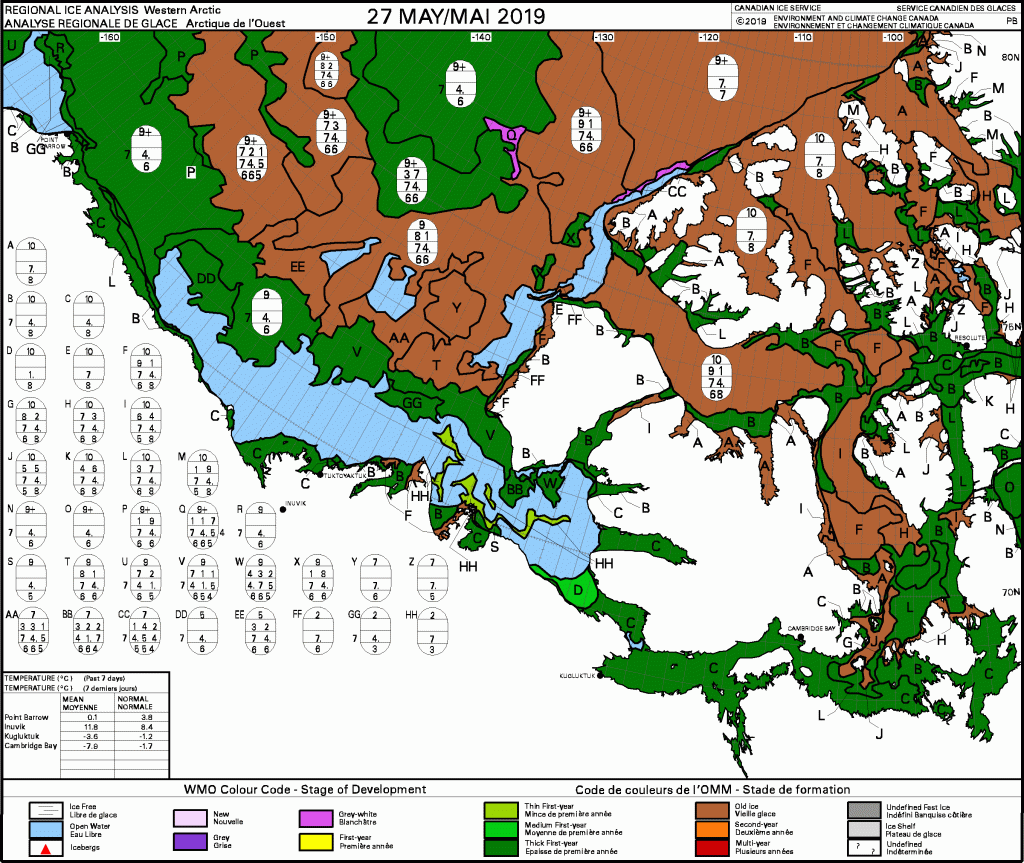
Task: Click the 27 MAY/MAI 2019 date title
Action: [x=455, y=15]
